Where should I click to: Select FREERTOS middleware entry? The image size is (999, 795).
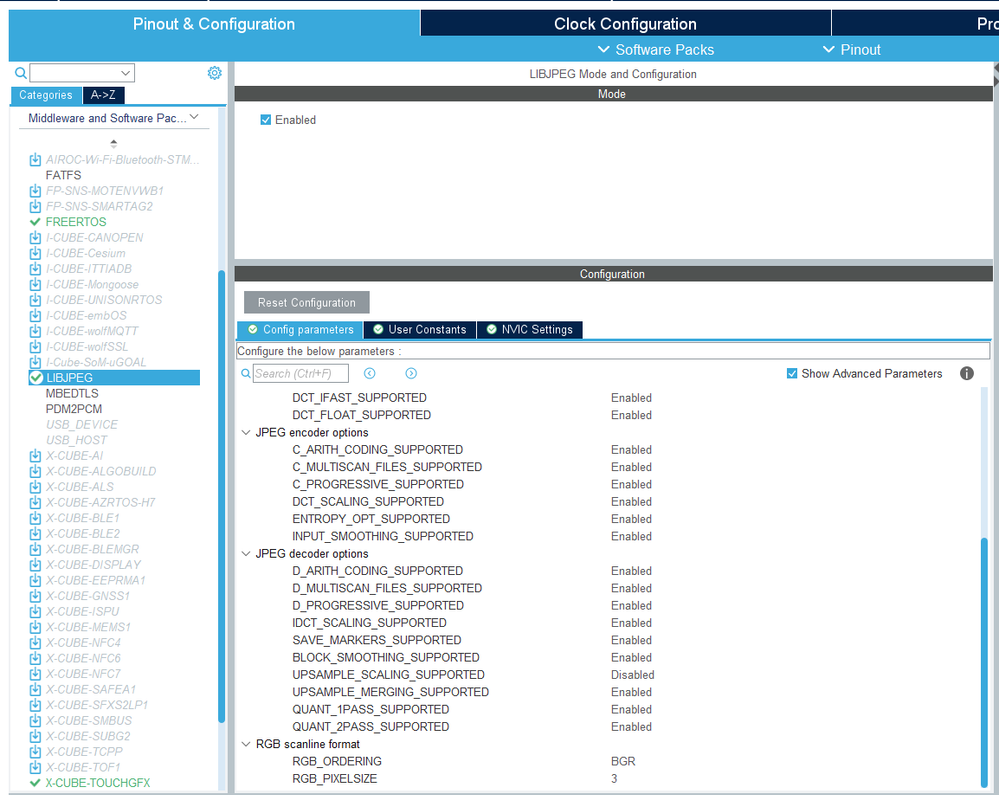pyautogui.click(x=76, y=222)
